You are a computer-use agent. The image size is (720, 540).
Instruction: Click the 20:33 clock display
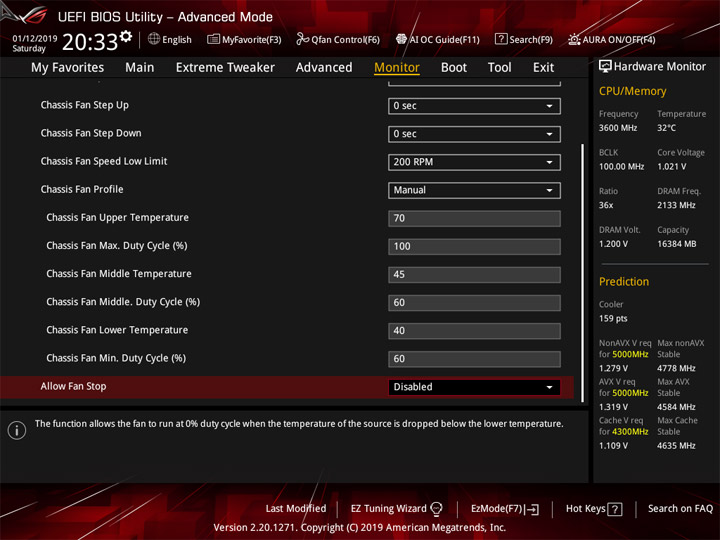point(90,42)
